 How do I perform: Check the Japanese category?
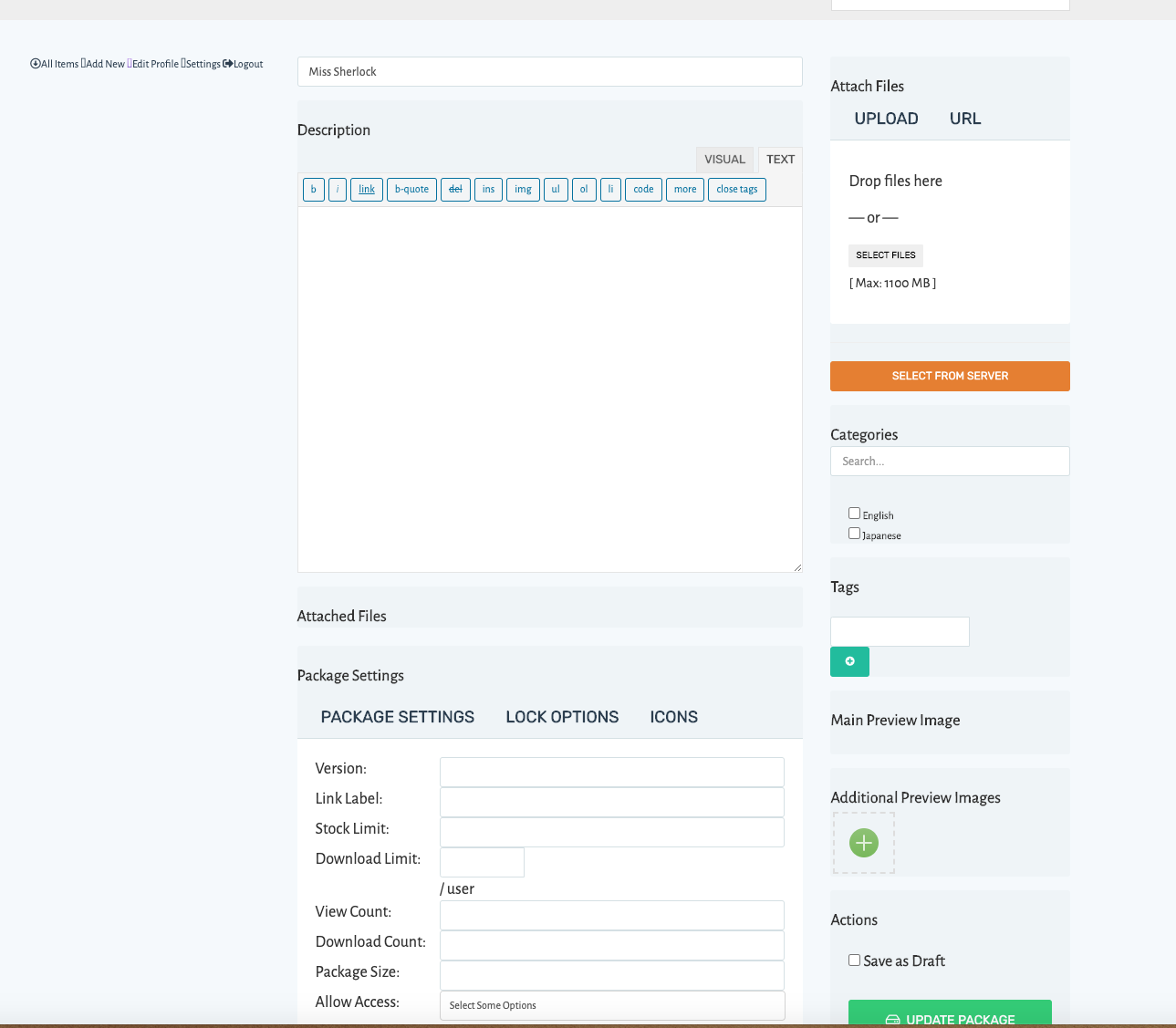tap(854, 534)
